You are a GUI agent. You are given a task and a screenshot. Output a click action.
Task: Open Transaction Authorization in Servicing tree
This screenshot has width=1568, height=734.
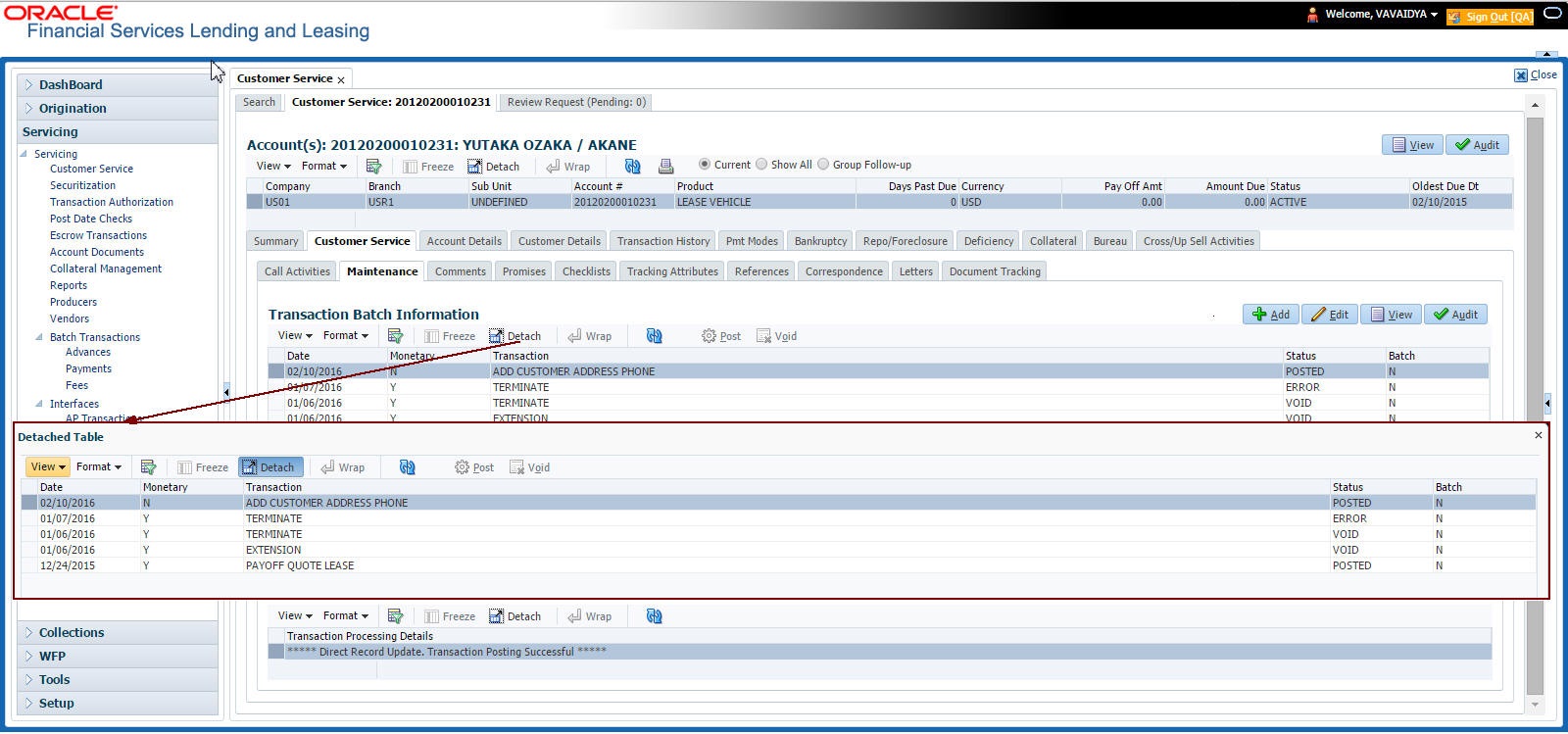(112, 202)
